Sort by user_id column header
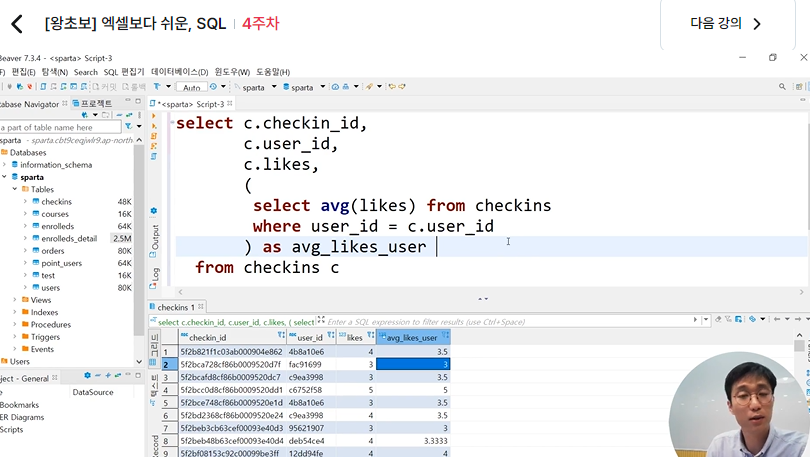The image size is (810, 457). pyautogui.click(x=312, y=337)
